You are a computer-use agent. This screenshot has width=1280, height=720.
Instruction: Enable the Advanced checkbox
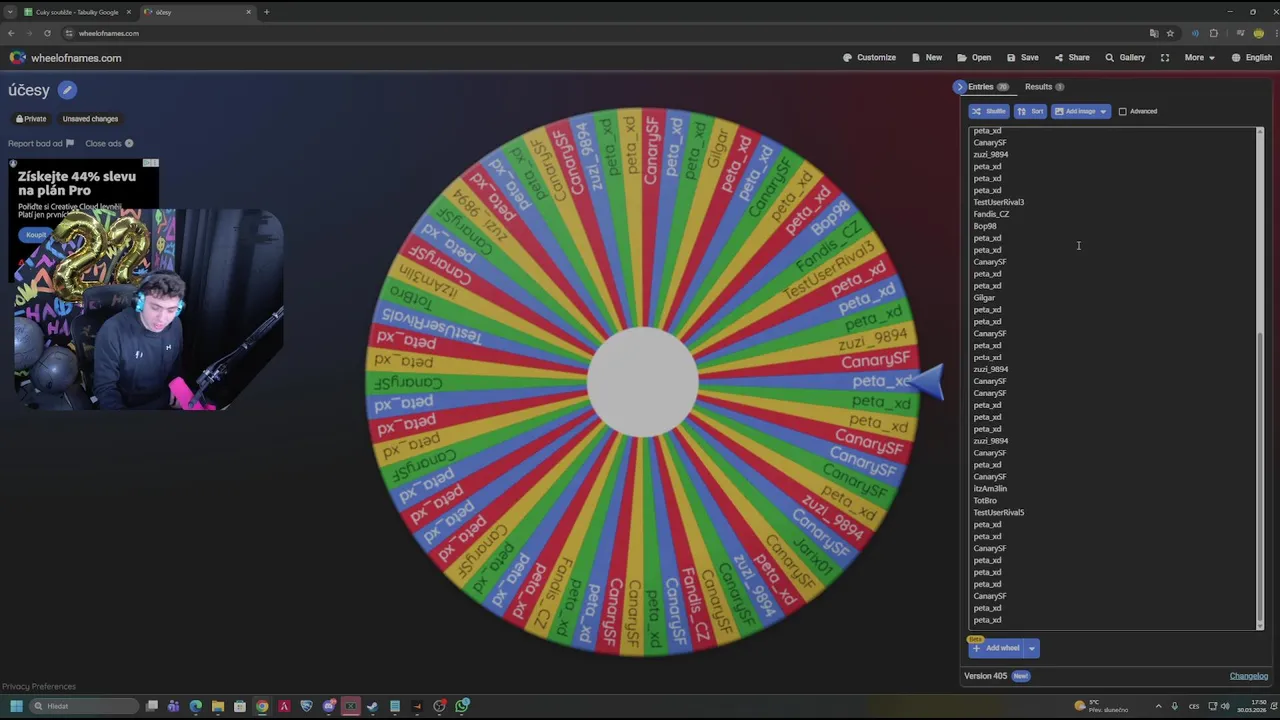pos(1122,111)
